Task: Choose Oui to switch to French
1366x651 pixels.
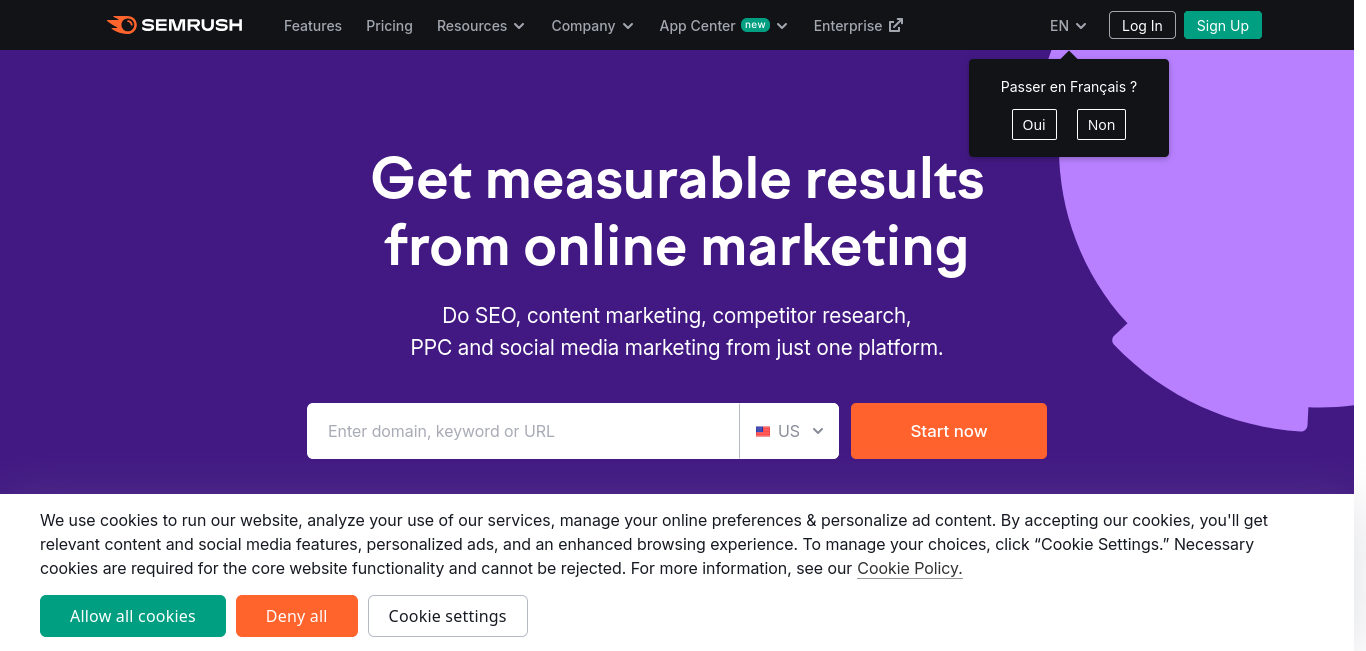Action: click(x=1034, y=124)
